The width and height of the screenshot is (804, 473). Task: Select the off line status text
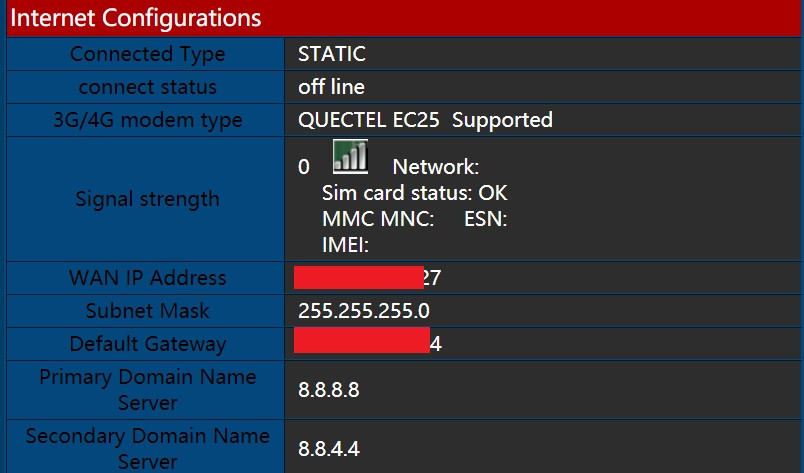tap(331, 87)
